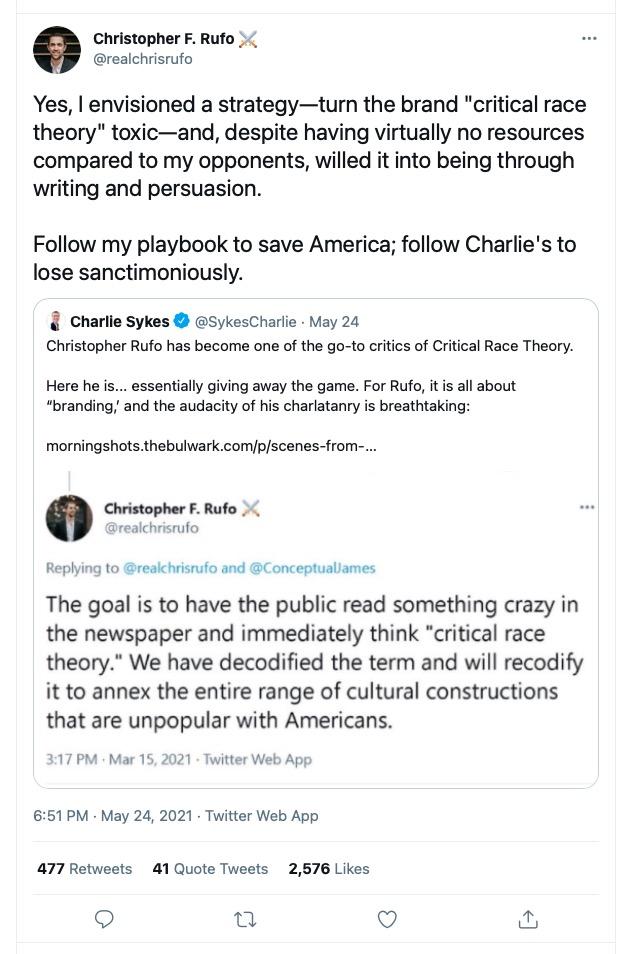Open the more options menu on Rufo's tweet
Image resolution: width=633 pixels, height=954 pixels.
[x=587, y=36]
